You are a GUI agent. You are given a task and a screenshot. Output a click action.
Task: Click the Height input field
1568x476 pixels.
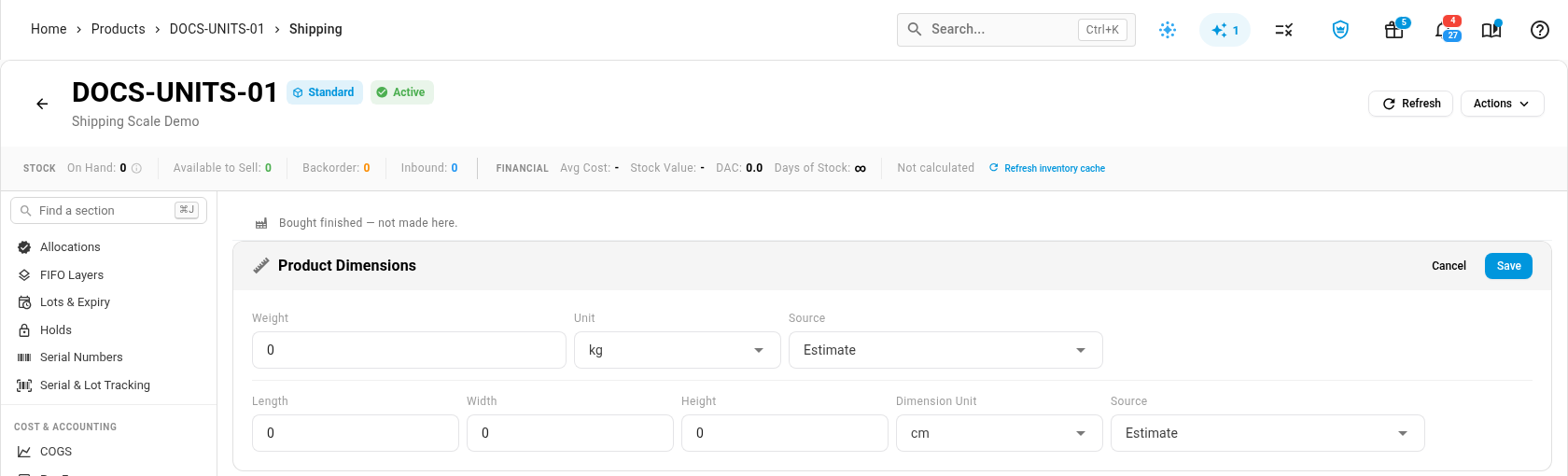(x=784, y=433)
